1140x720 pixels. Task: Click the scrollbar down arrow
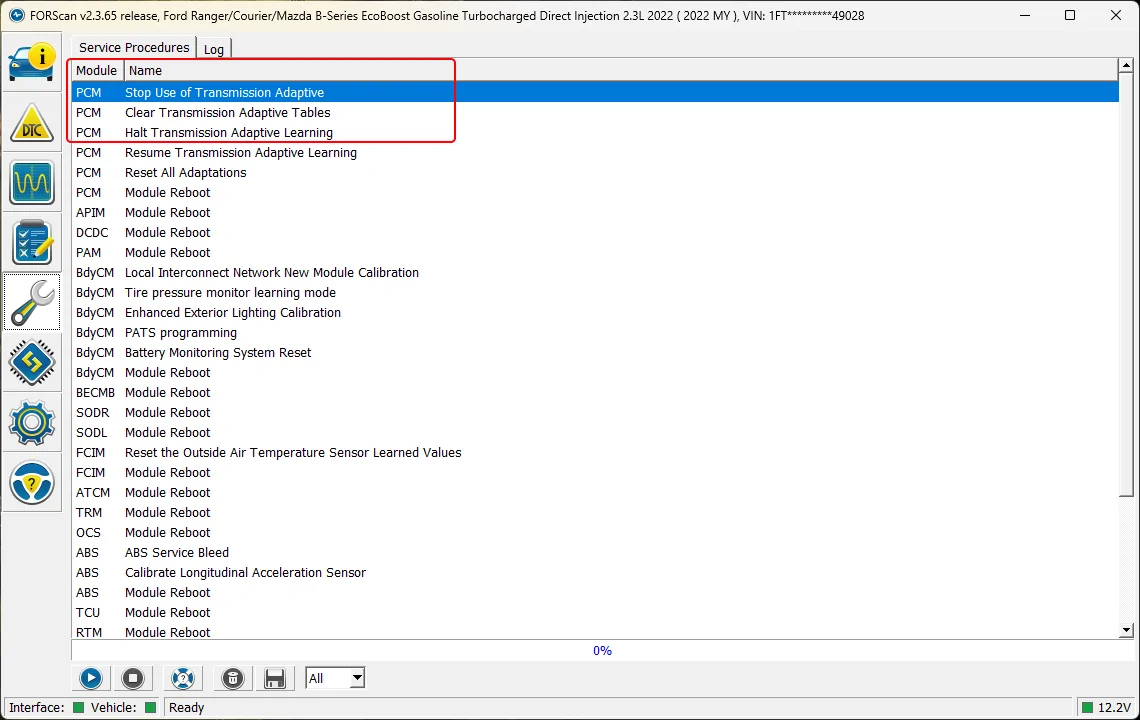pyautogui.click(x=1126, y=631)
